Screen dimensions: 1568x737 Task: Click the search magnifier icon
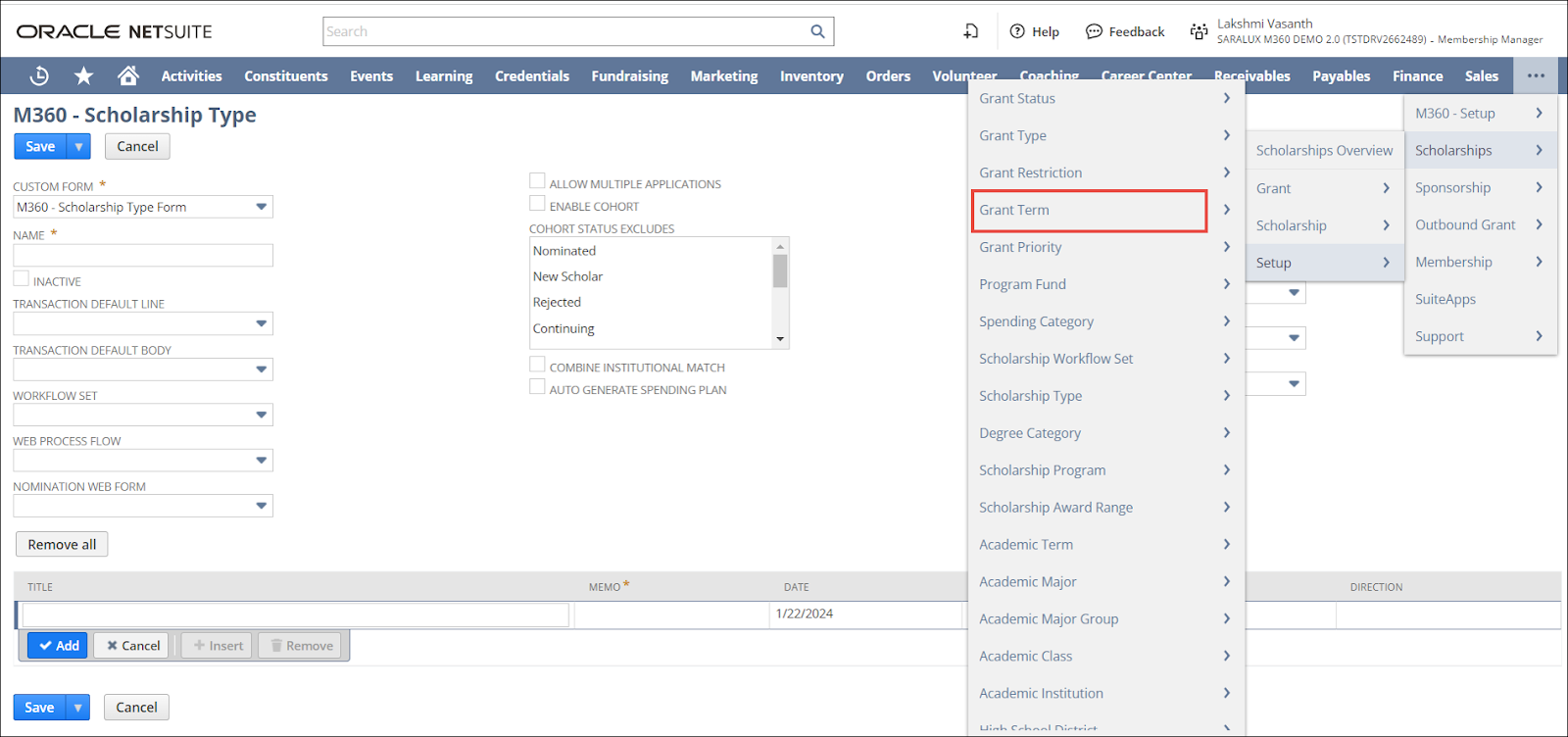coord(817,31)
